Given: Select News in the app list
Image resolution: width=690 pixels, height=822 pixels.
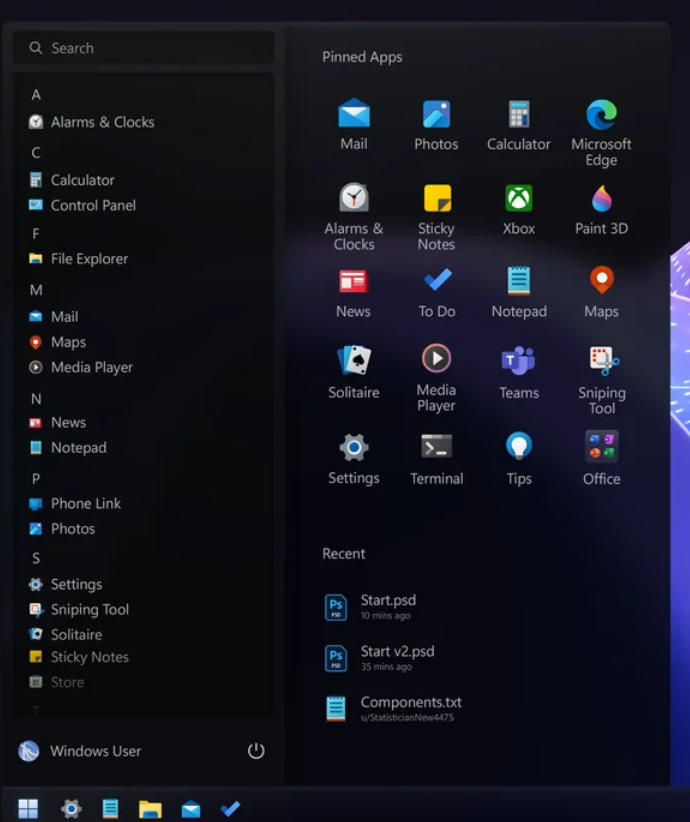Looking at the screenshot, I should [x=57, y=423].
